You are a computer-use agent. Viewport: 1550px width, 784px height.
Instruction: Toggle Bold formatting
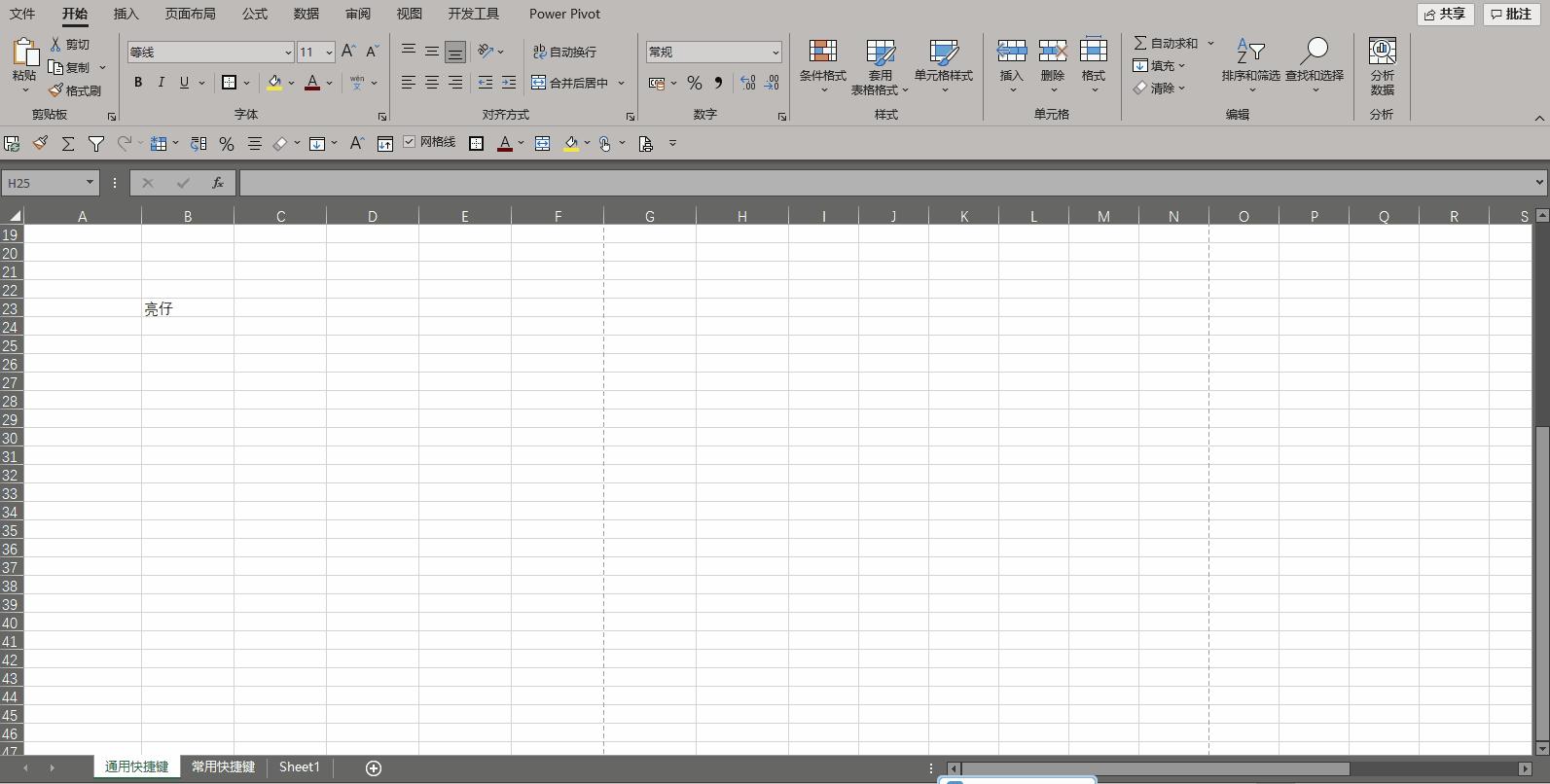click(x=138, y=83)
